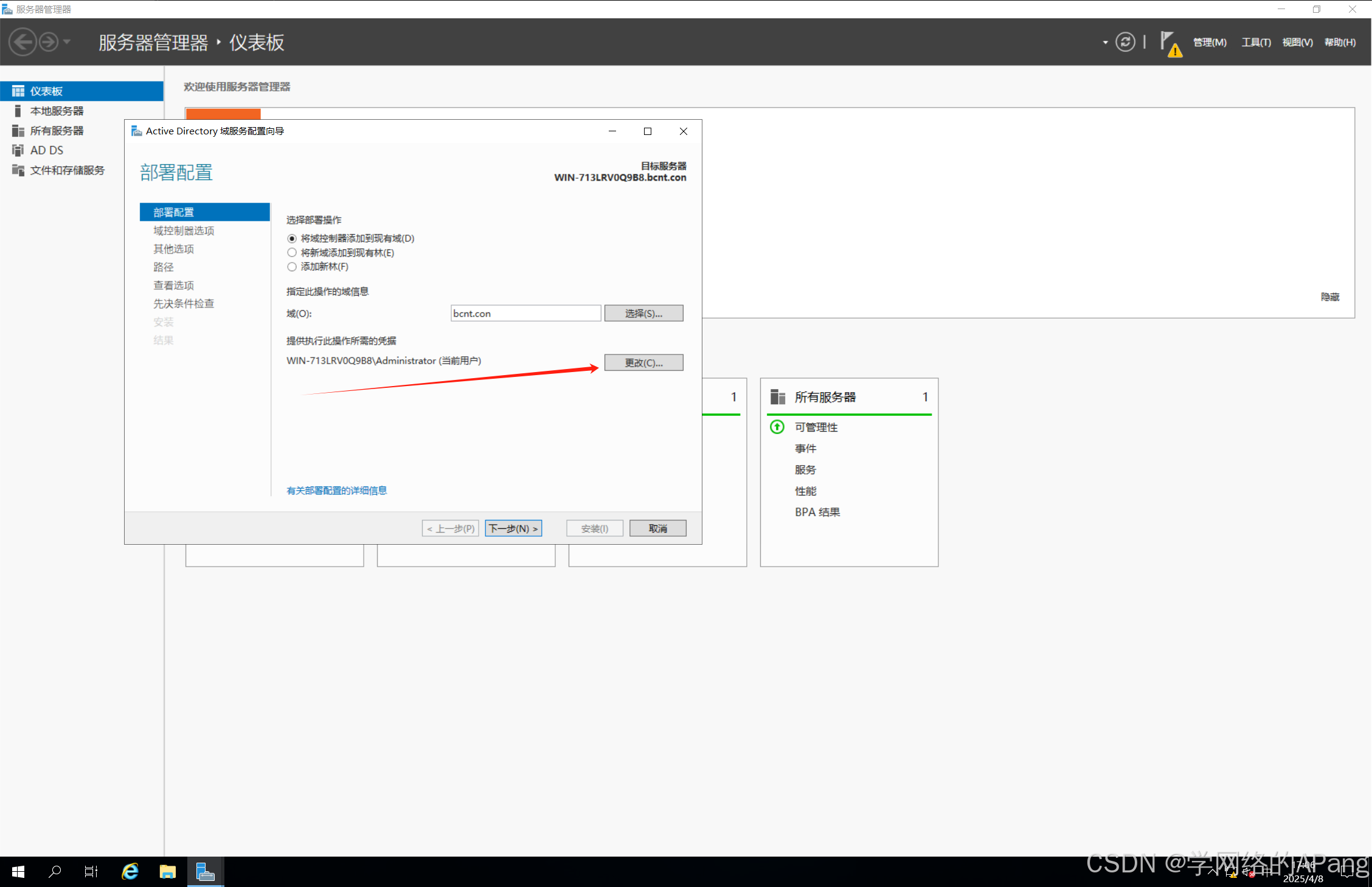Open the Manage (管理) menu
The width and height of the screenshot is (1372, 887).
click(x=1209, y=43)
